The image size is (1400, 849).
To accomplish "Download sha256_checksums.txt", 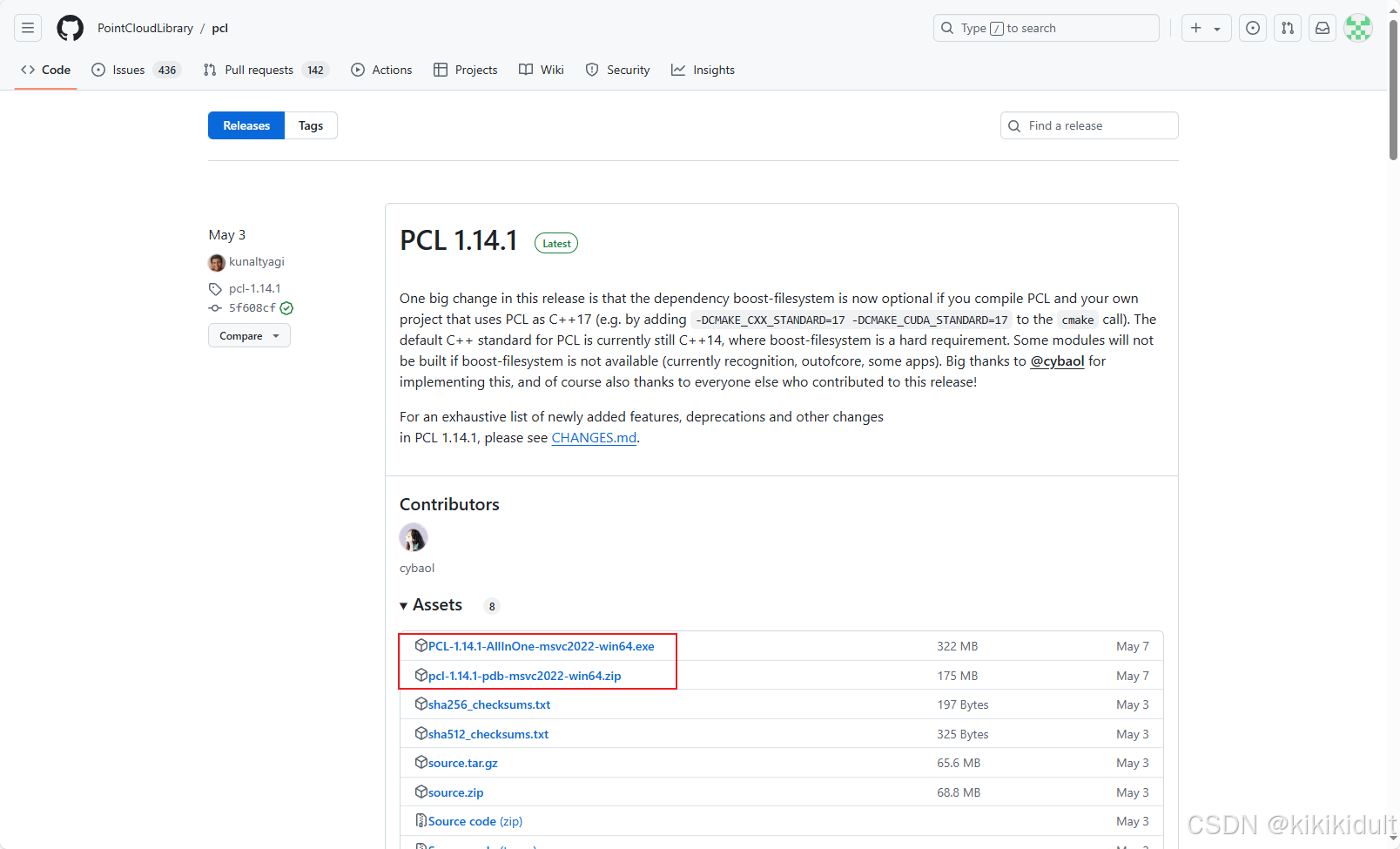I will (489, 704).
